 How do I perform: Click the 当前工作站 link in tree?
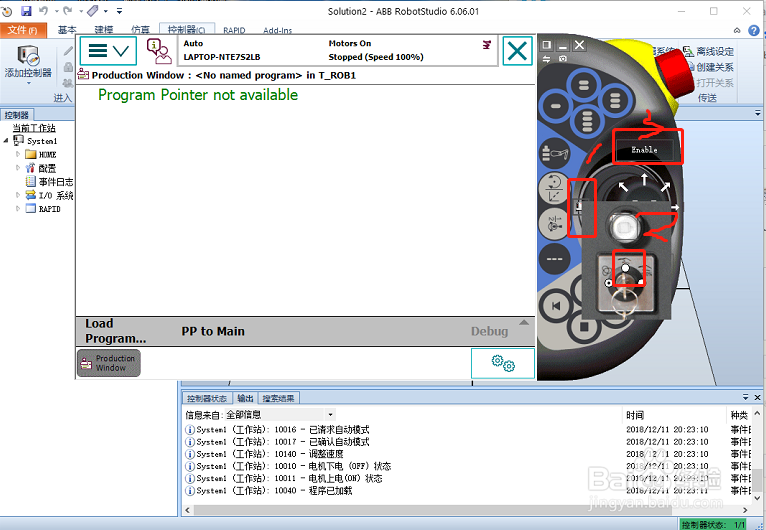[34, 128]
